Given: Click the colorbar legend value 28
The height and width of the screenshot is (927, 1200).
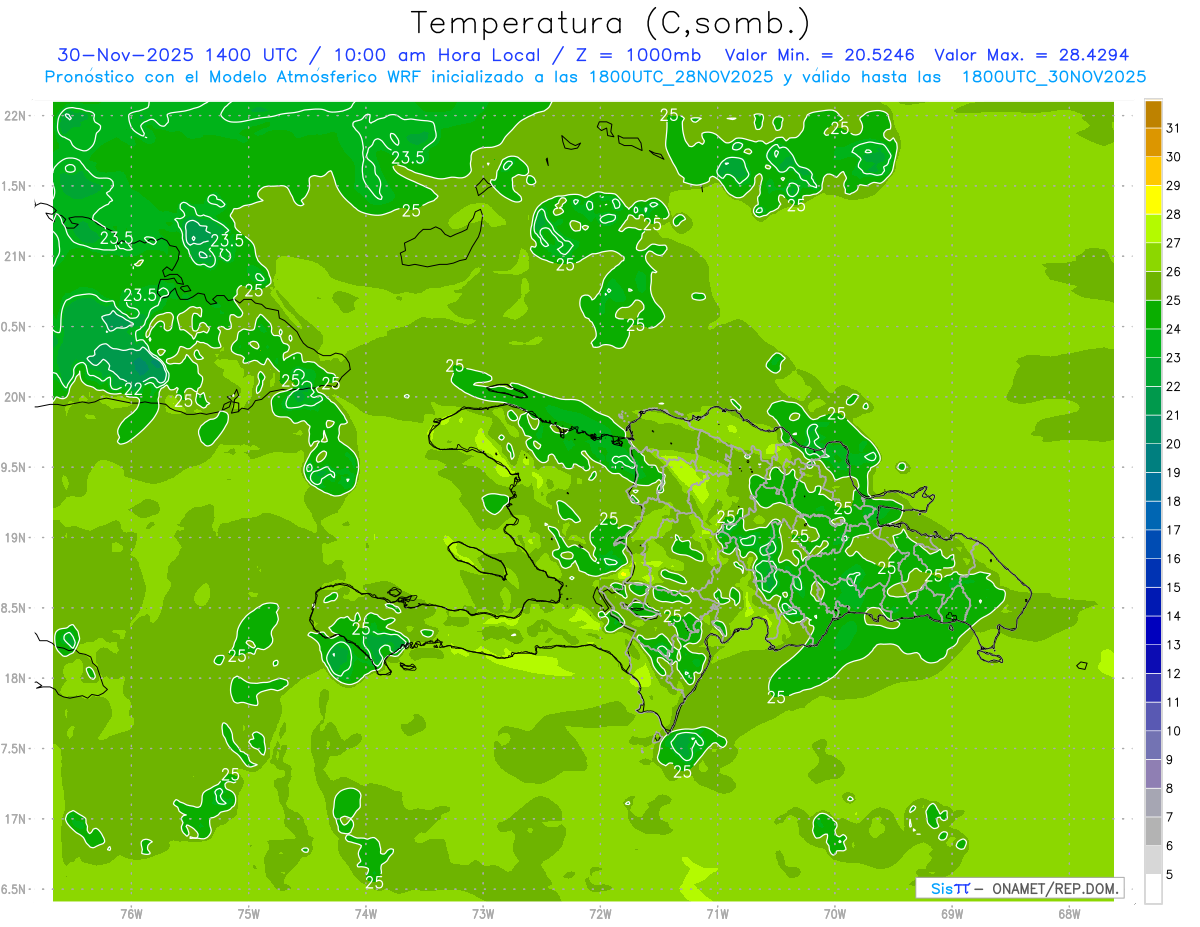Looking at the screenshot, I should [1173, 214].
